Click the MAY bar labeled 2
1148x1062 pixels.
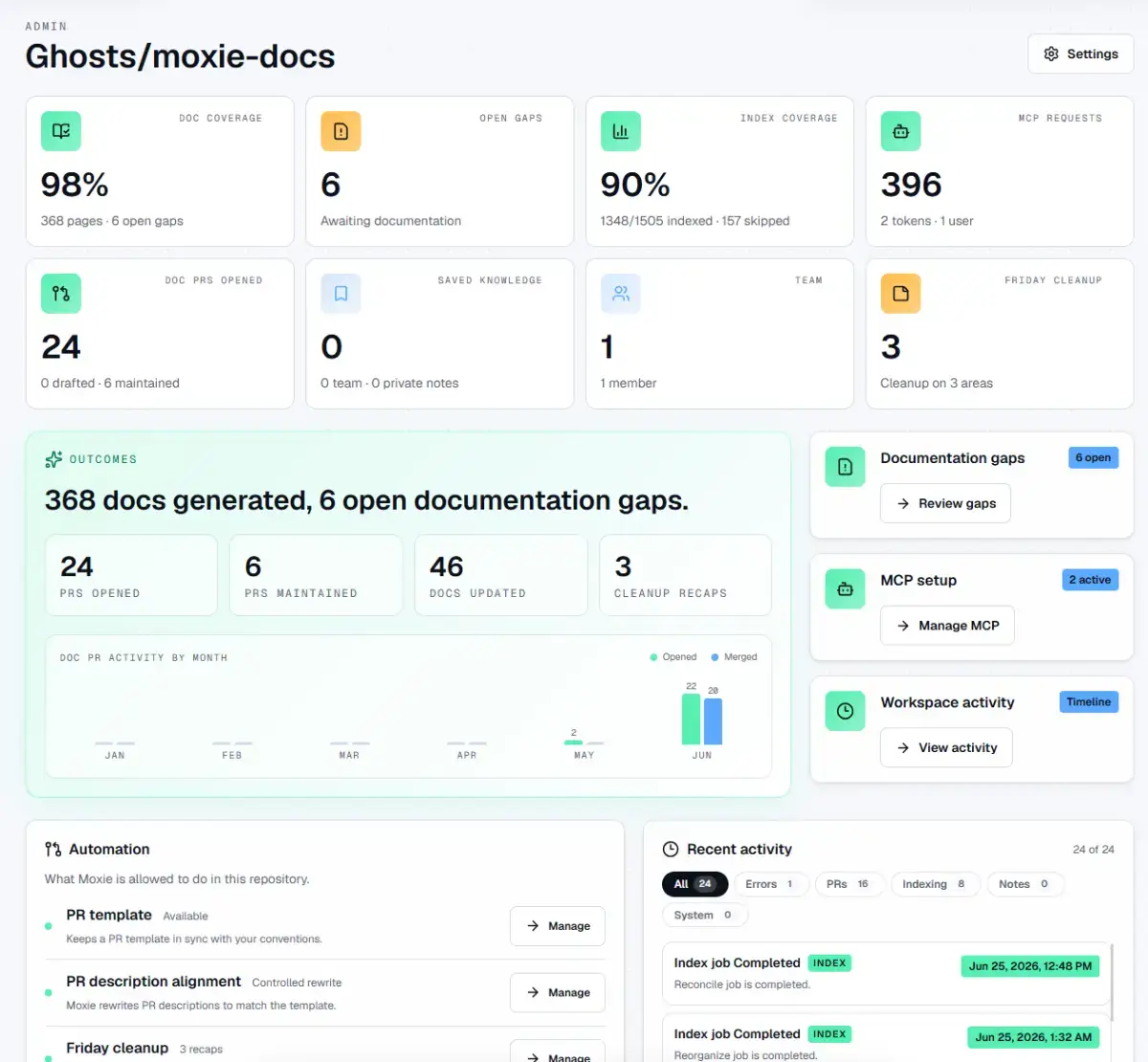pyautogui.click(x=573, y=742)
